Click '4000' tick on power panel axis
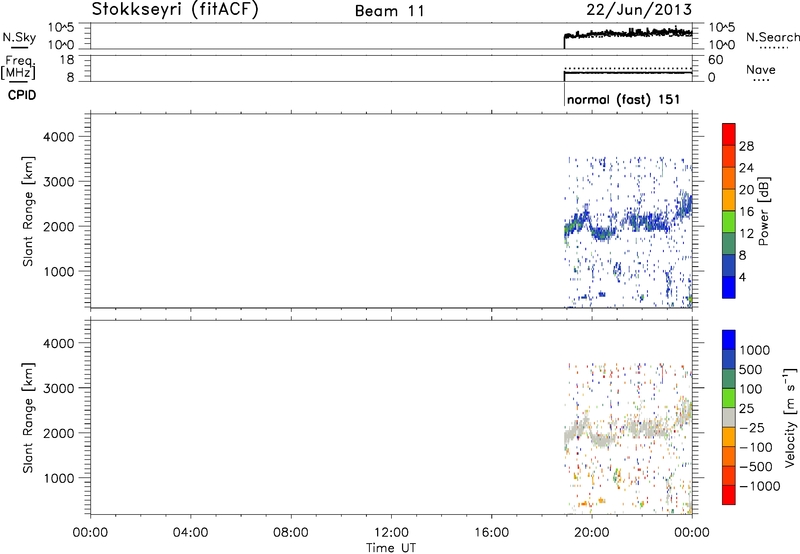This screenshot has height=554, width=800. [58, 137]
